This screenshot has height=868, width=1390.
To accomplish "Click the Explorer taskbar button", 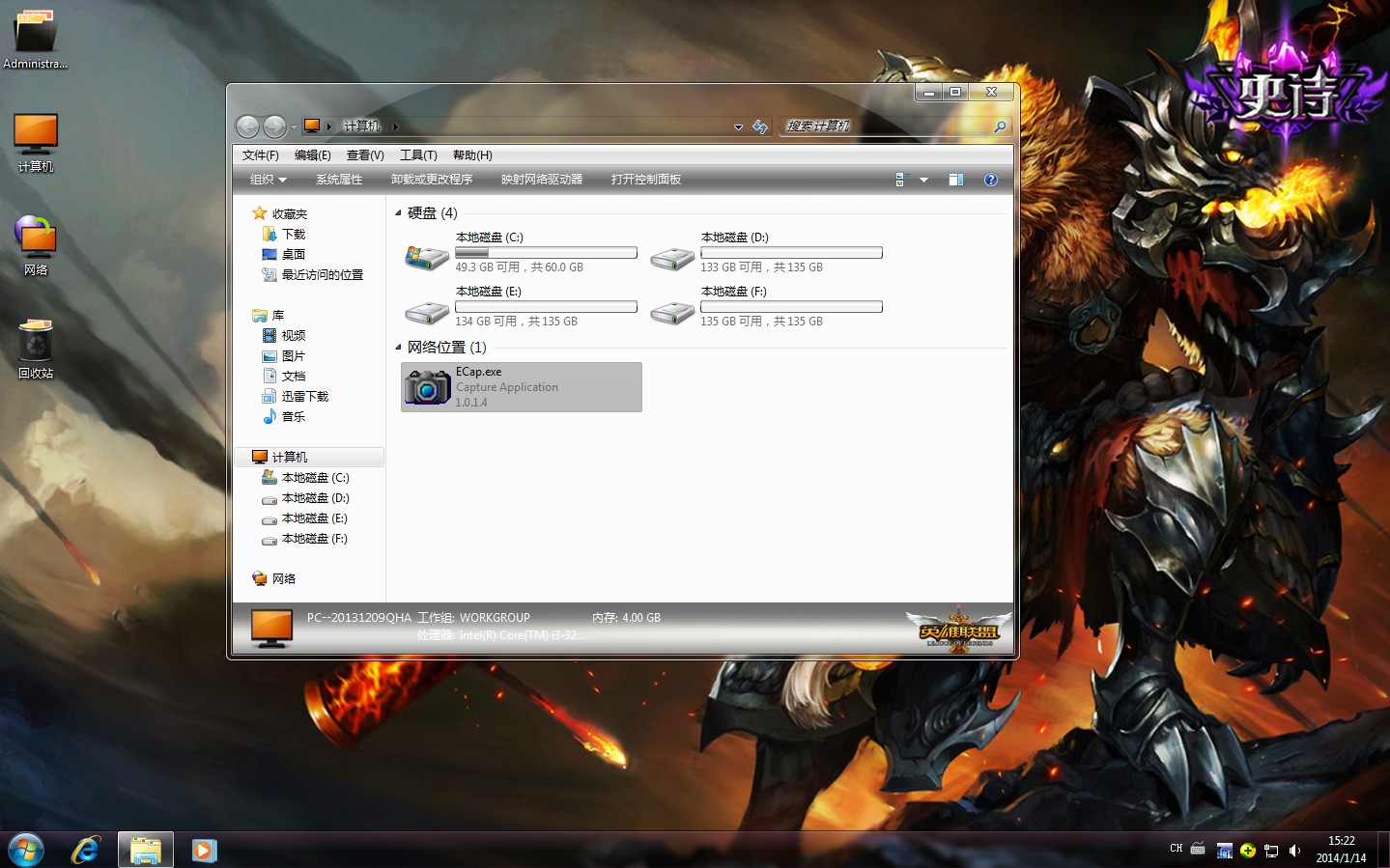I will (x=146, y=850).
